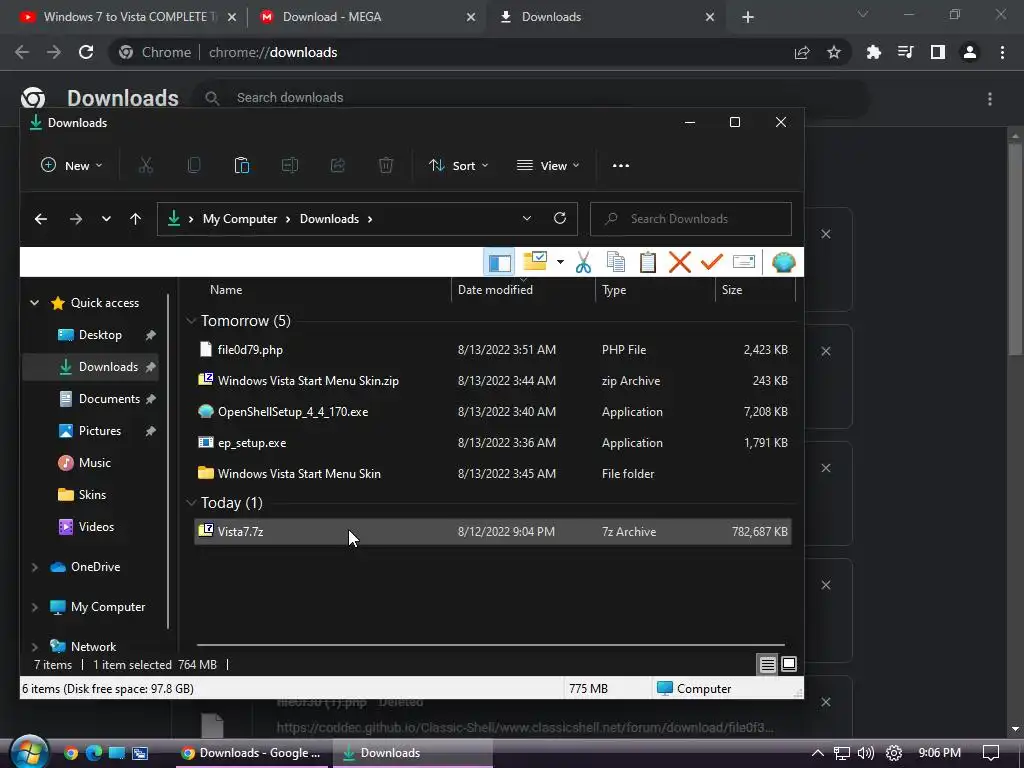The width and height of the screenshot is (1024, 768).
Task: Bookmark this page with star icon
Action: point(834,52)
